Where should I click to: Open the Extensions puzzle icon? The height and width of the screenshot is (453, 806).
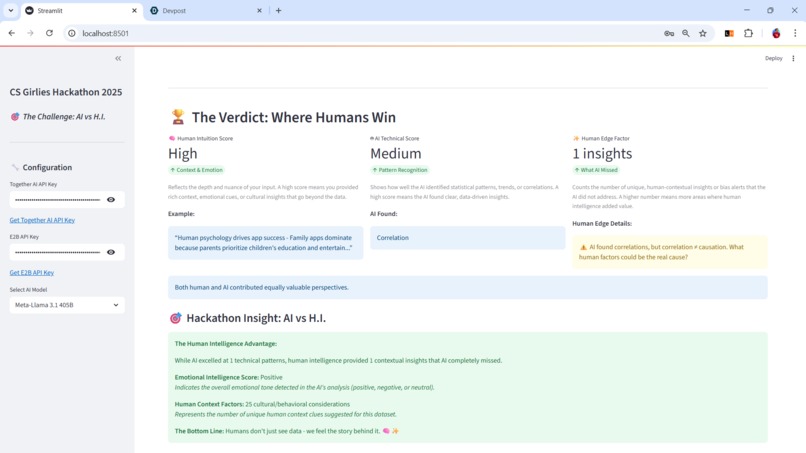748,33
